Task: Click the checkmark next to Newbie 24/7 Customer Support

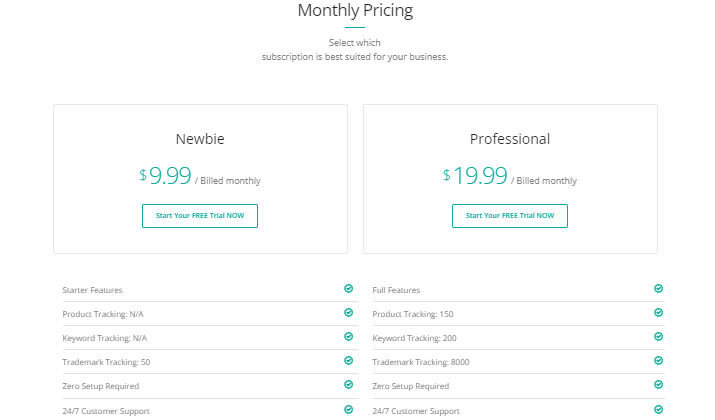Action: tap(348, 410)
